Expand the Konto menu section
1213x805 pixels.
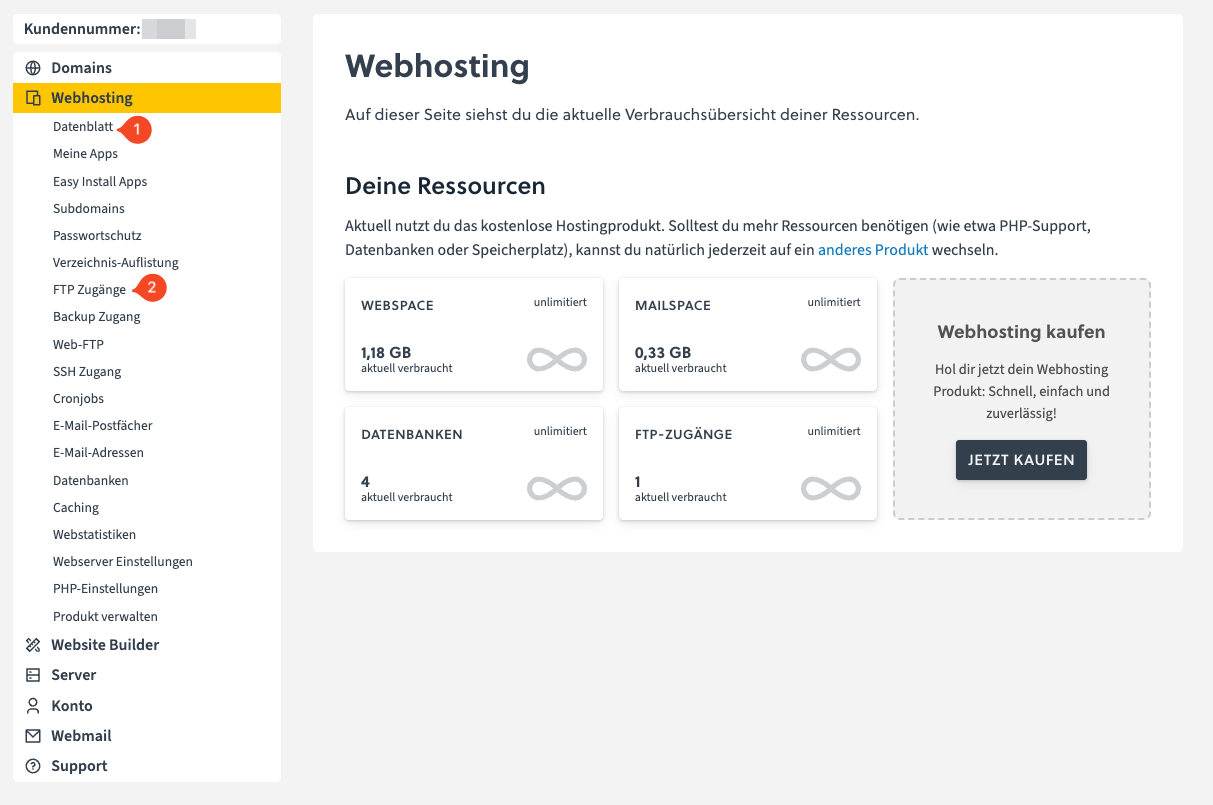click(72, 706)
